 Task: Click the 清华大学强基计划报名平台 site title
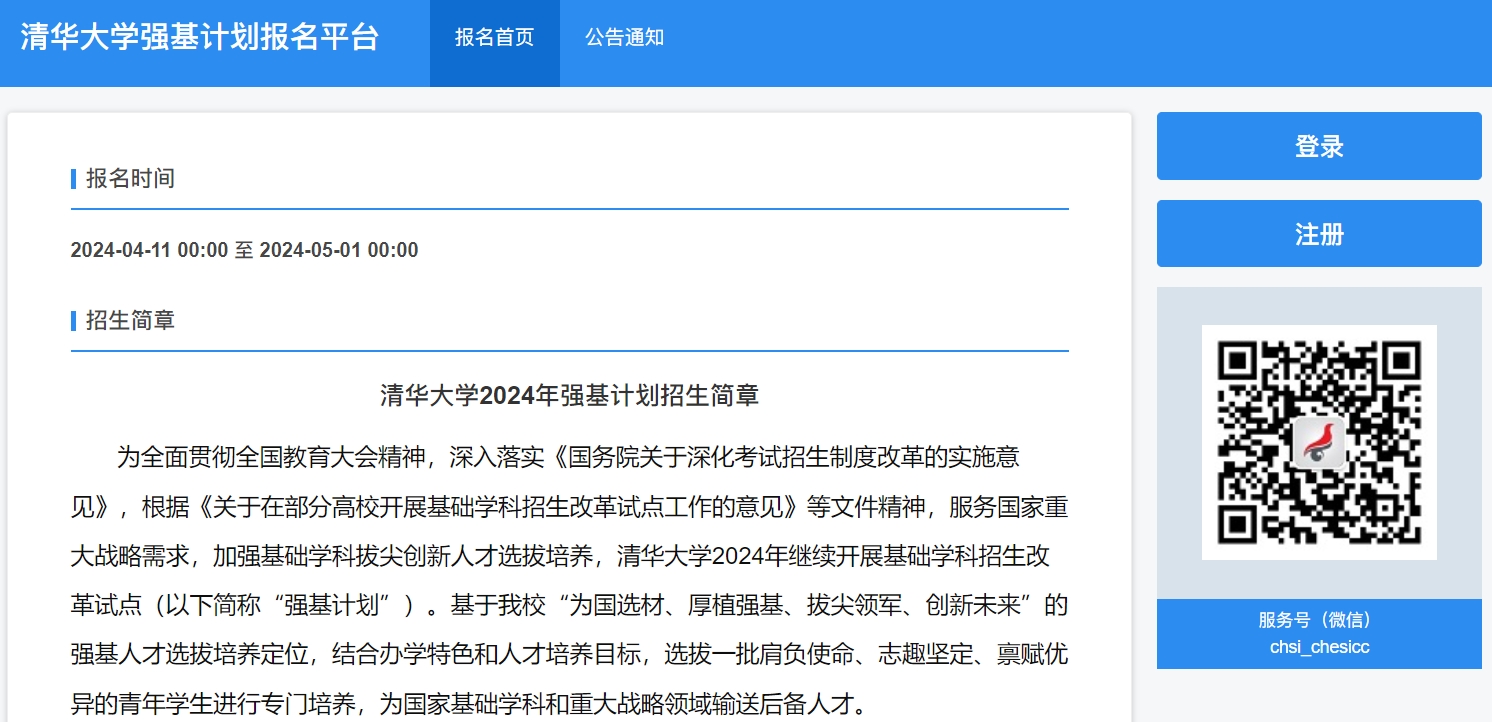pyautogui.click(x=200, y=38)
